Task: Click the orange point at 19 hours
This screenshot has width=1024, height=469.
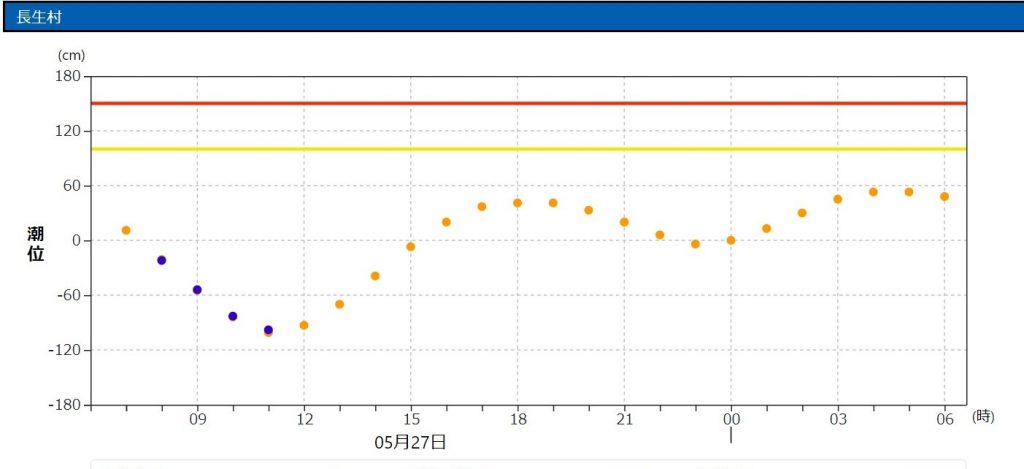Action: click(x=553, y=203)
